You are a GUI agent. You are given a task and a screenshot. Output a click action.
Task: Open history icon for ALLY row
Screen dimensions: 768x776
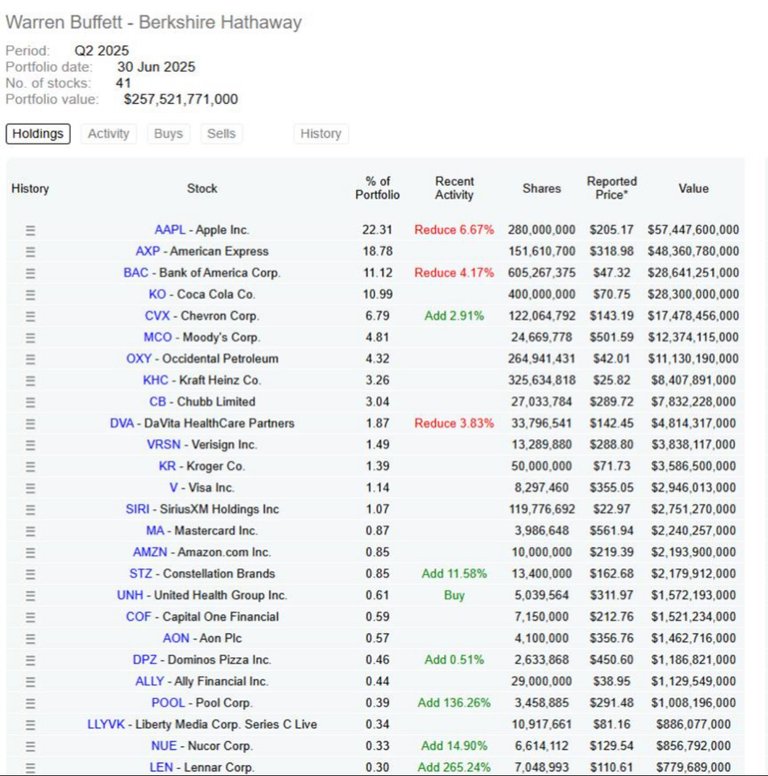(x=30, y=681)
